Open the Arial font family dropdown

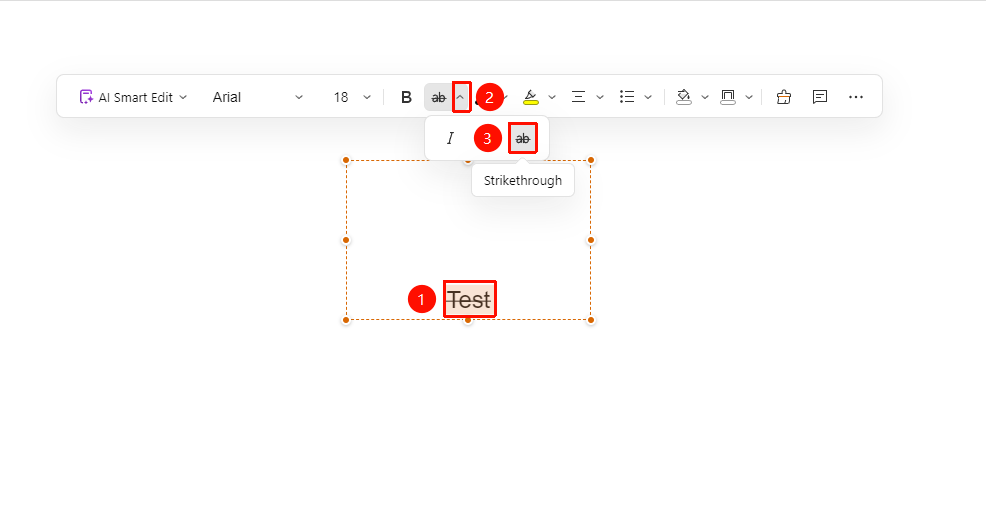coord(257,97)
